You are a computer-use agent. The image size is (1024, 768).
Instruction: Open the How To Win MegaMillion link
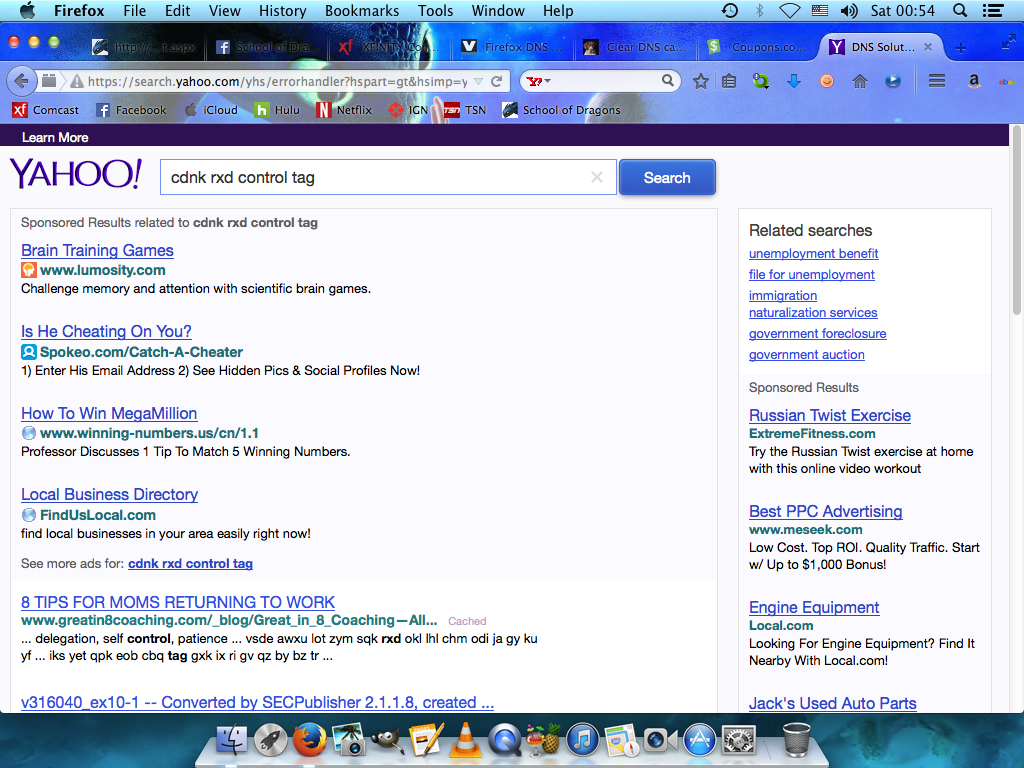(x=109, y=413)
